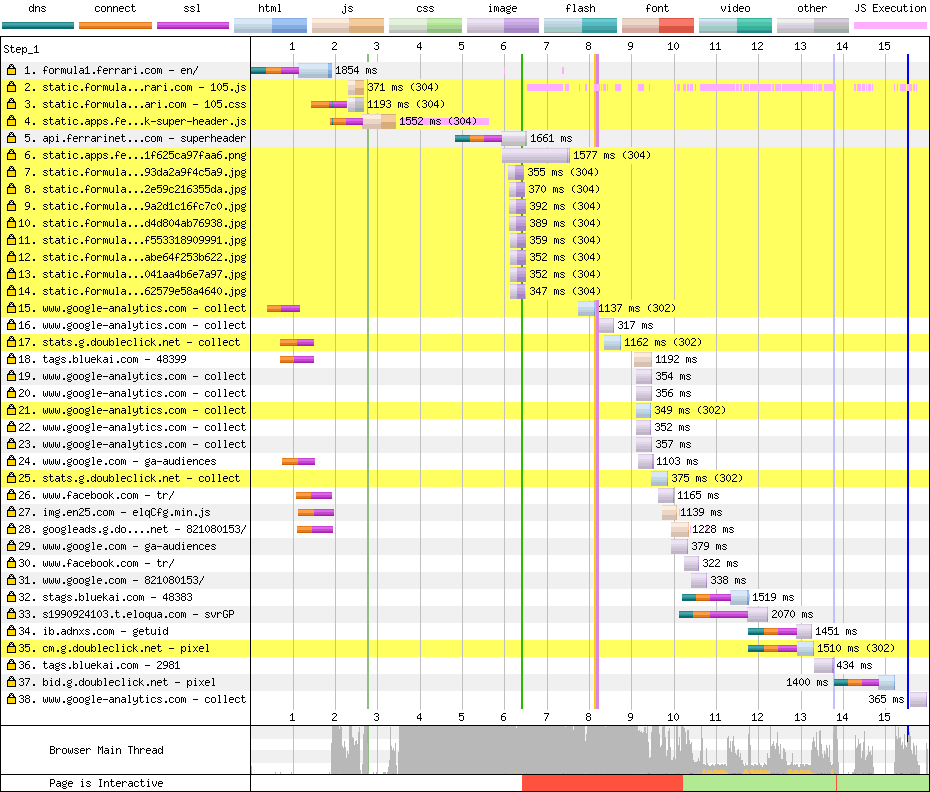Image resolution: width=930 pixels, height=792 pixels.
Task: Click the lock icon on row 37 bid.g.doubleclick.net
Action: [11, 682]
